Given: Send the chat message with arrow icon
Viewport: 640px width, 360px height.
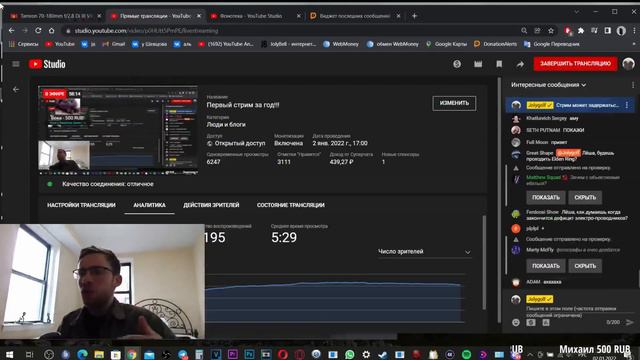Looking at the screenshot, I should pyautogui.click(x=630, y=322).
